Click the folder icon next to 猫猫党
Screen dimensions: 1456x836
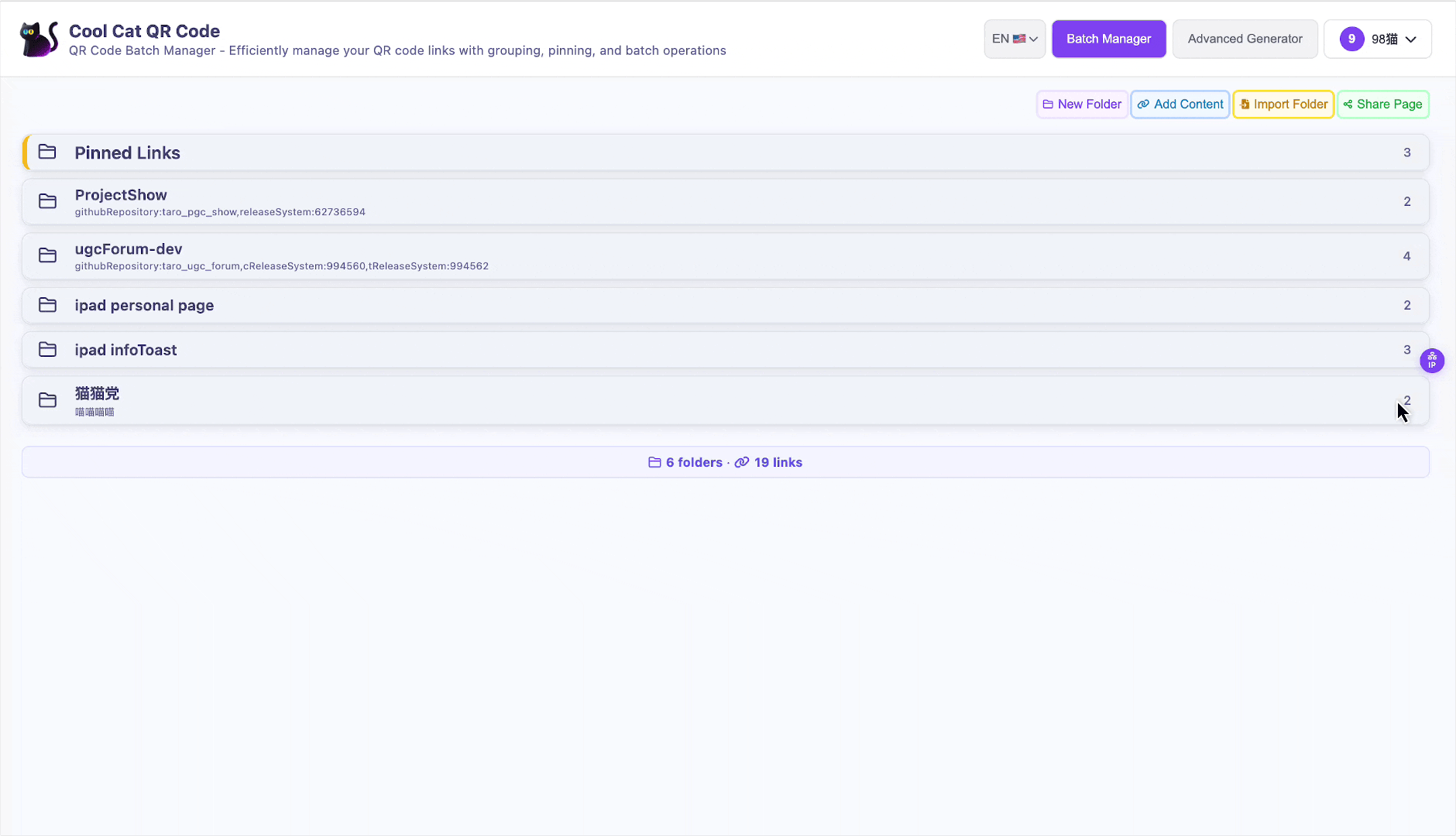(x=47, y=400)
